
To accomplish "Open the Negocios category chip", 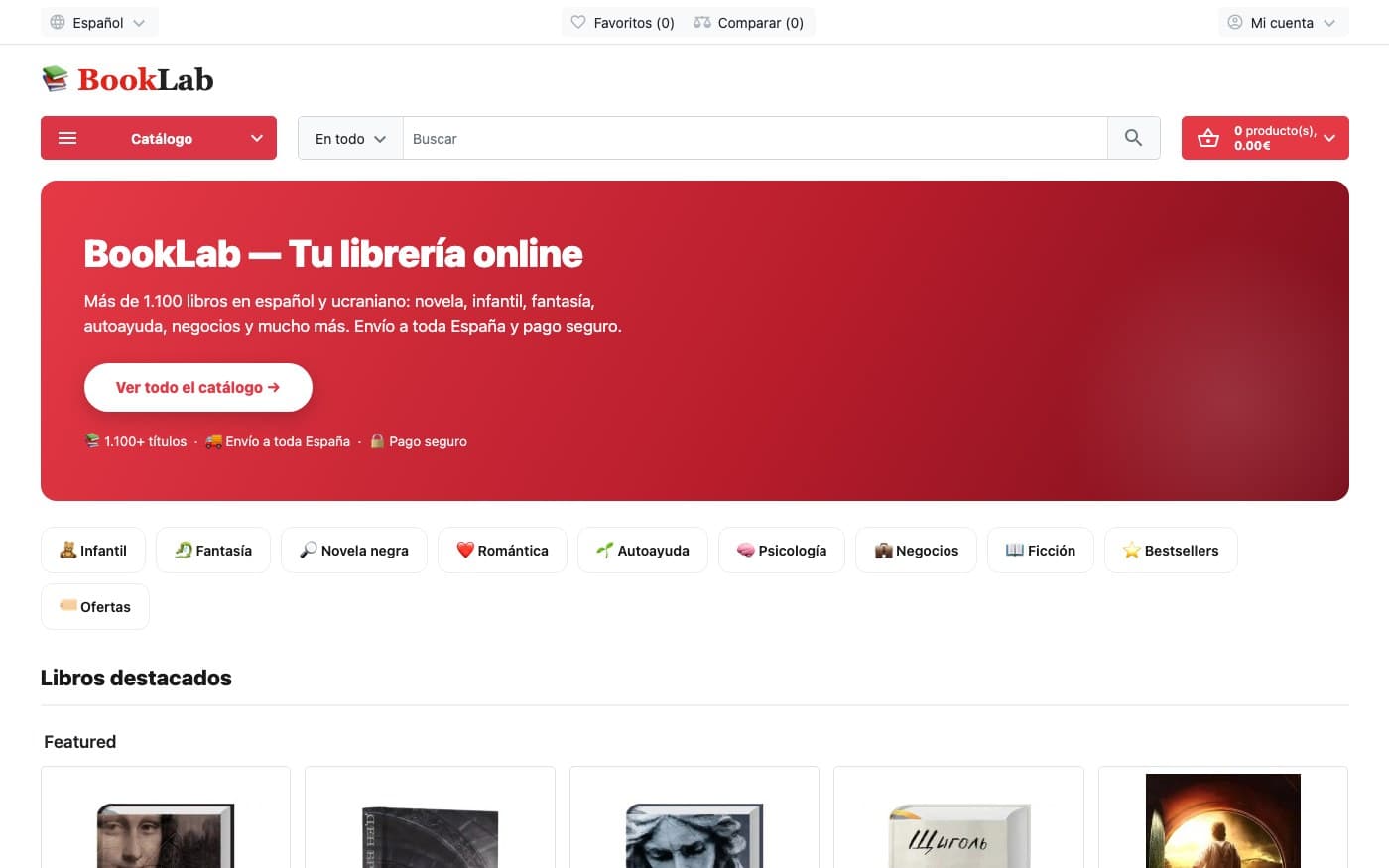I will [916, 550].
